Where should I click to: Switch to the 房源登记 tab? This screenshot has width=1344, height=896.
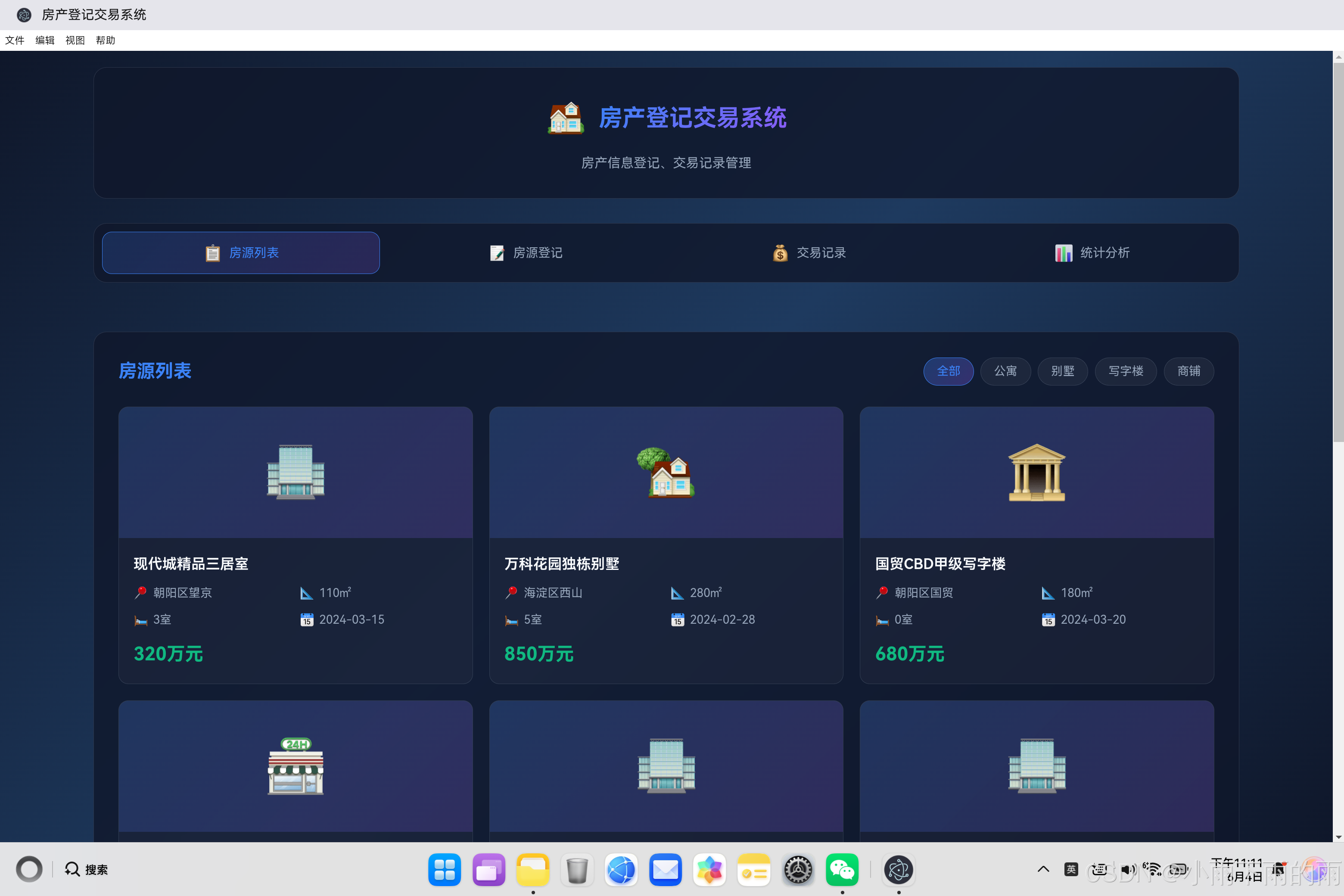[526, 252]
